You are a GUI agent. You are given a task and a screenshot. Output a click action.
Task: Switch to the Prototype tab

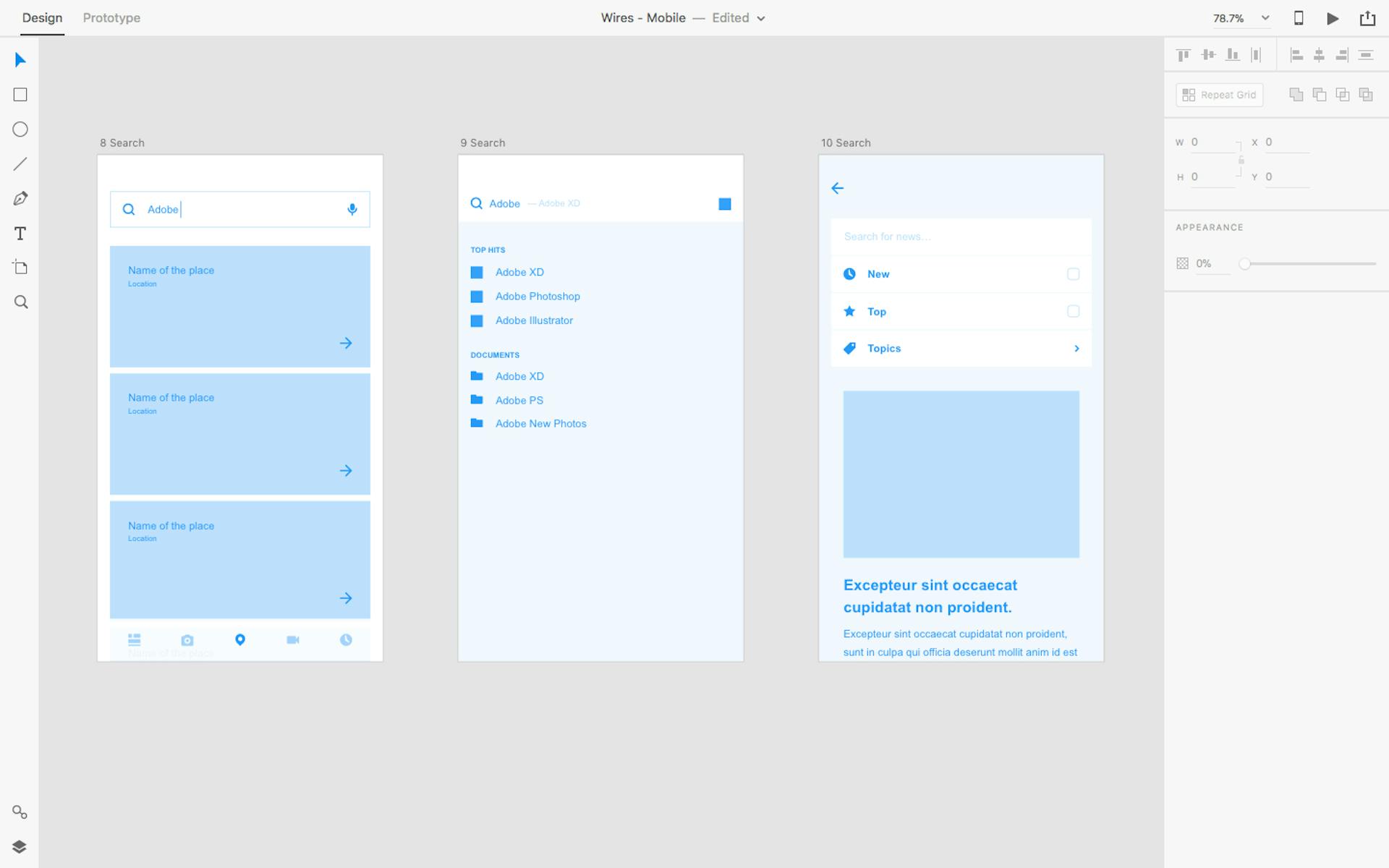pyautogui.click(x=111, y=17)
